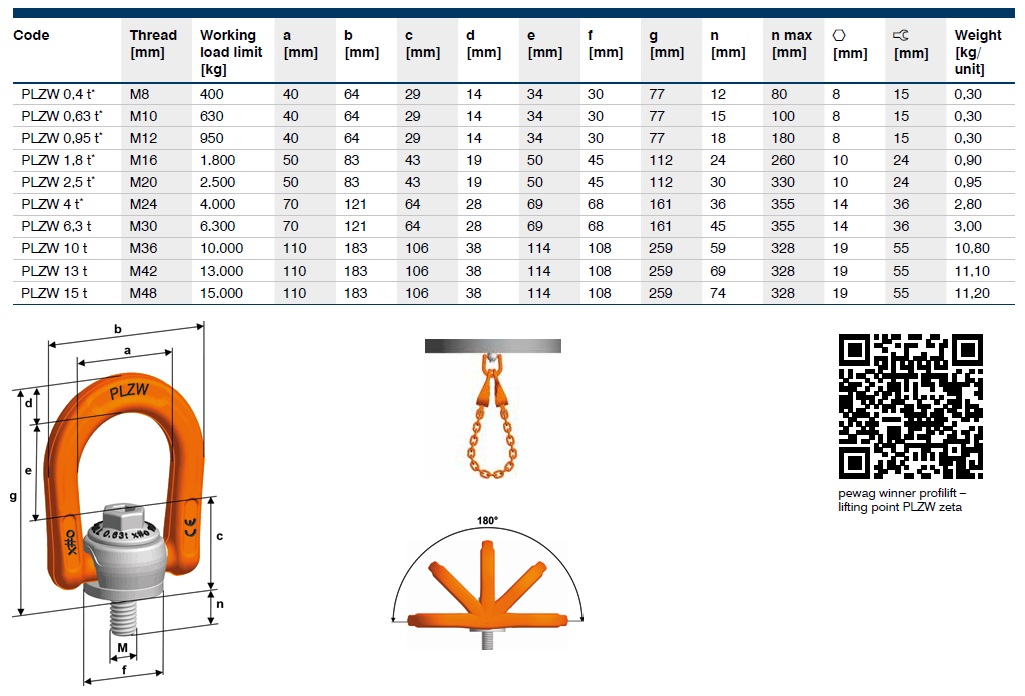This screenshot has height=696, width=1025.
Task: Click the n max value '100'
Action: coord(783,116)
